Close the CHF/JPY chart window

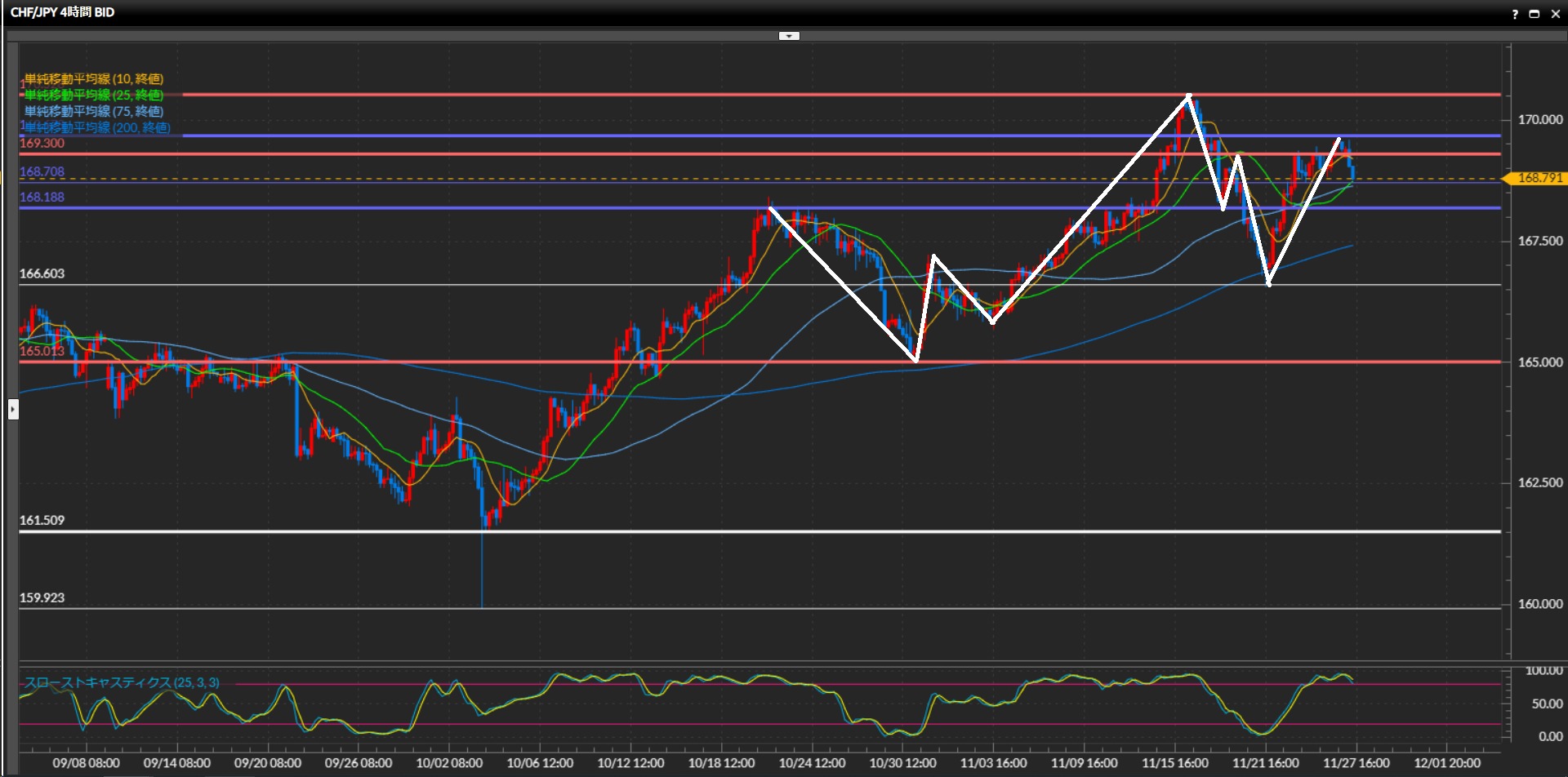[x=1555, y=14]
